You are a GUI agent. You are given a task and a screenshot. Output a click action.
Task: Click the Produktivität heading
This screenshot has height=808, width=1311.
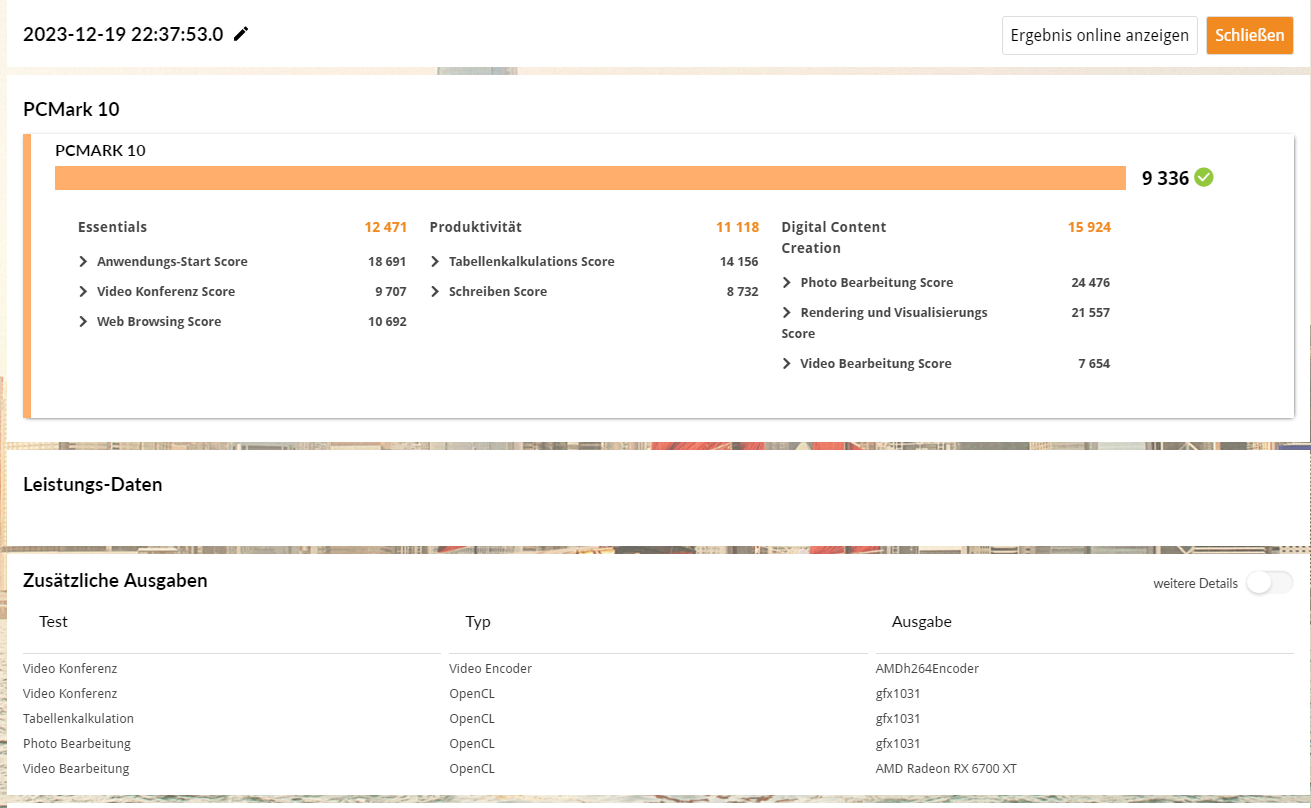(x=476, y=227)
